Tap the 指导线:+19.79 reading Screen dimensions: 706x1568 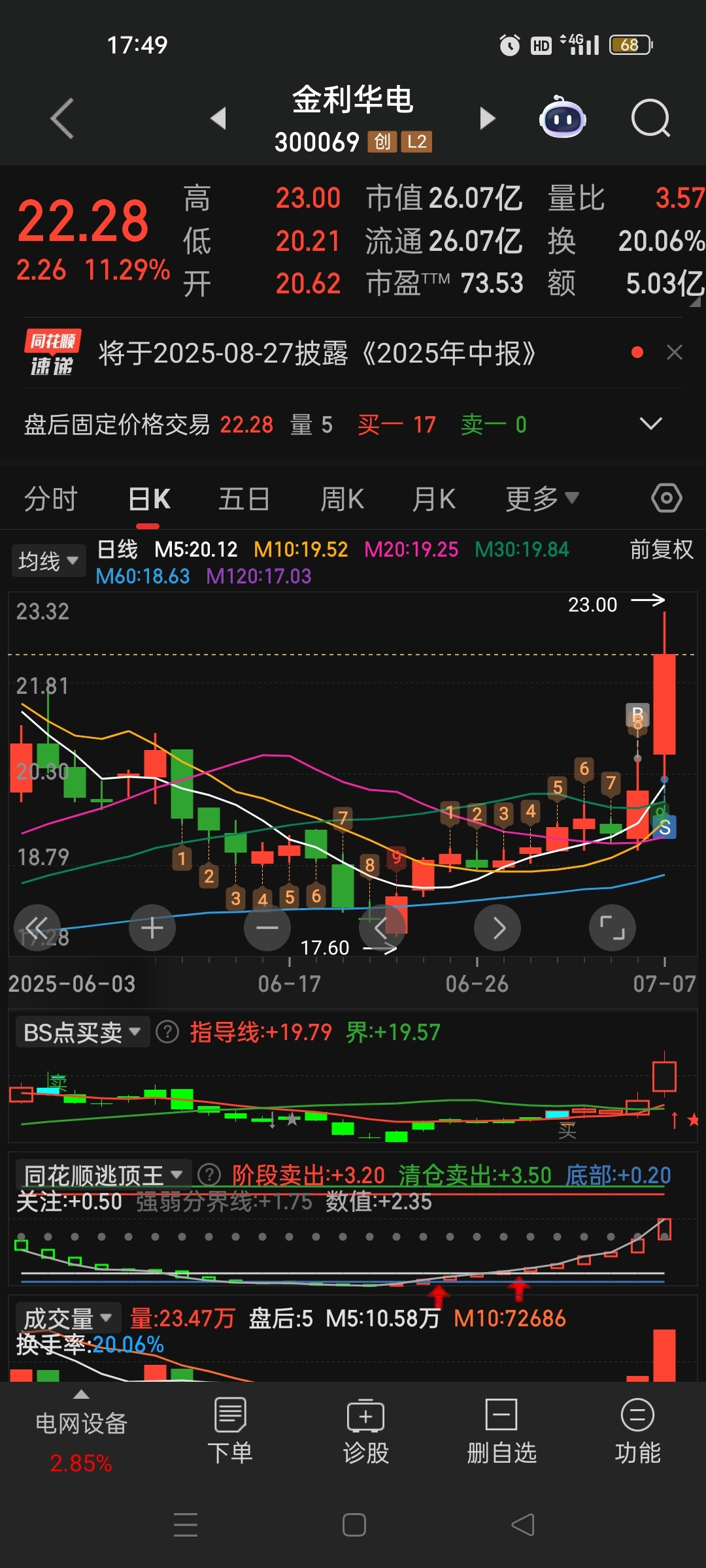(261, 1032)
